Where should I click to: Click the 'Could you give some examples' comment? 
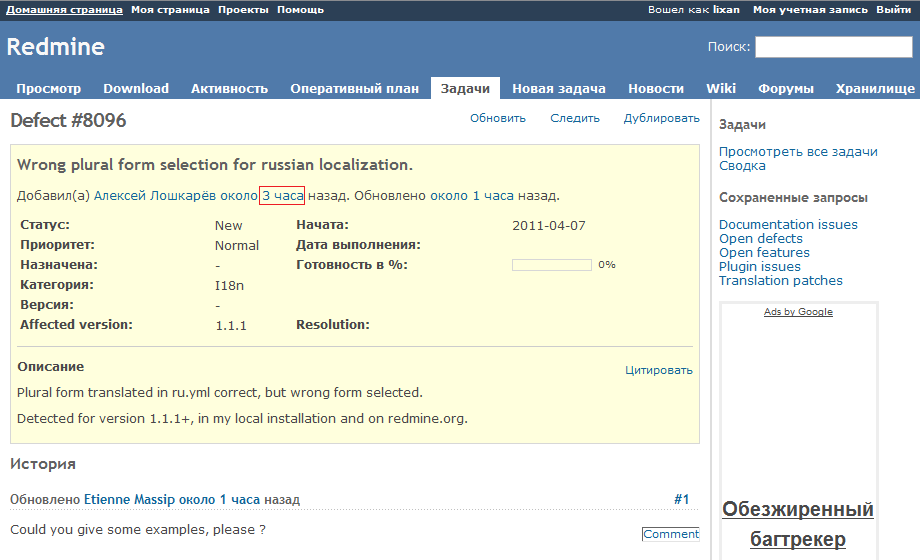pyautogui.click(x=138, y=529)
